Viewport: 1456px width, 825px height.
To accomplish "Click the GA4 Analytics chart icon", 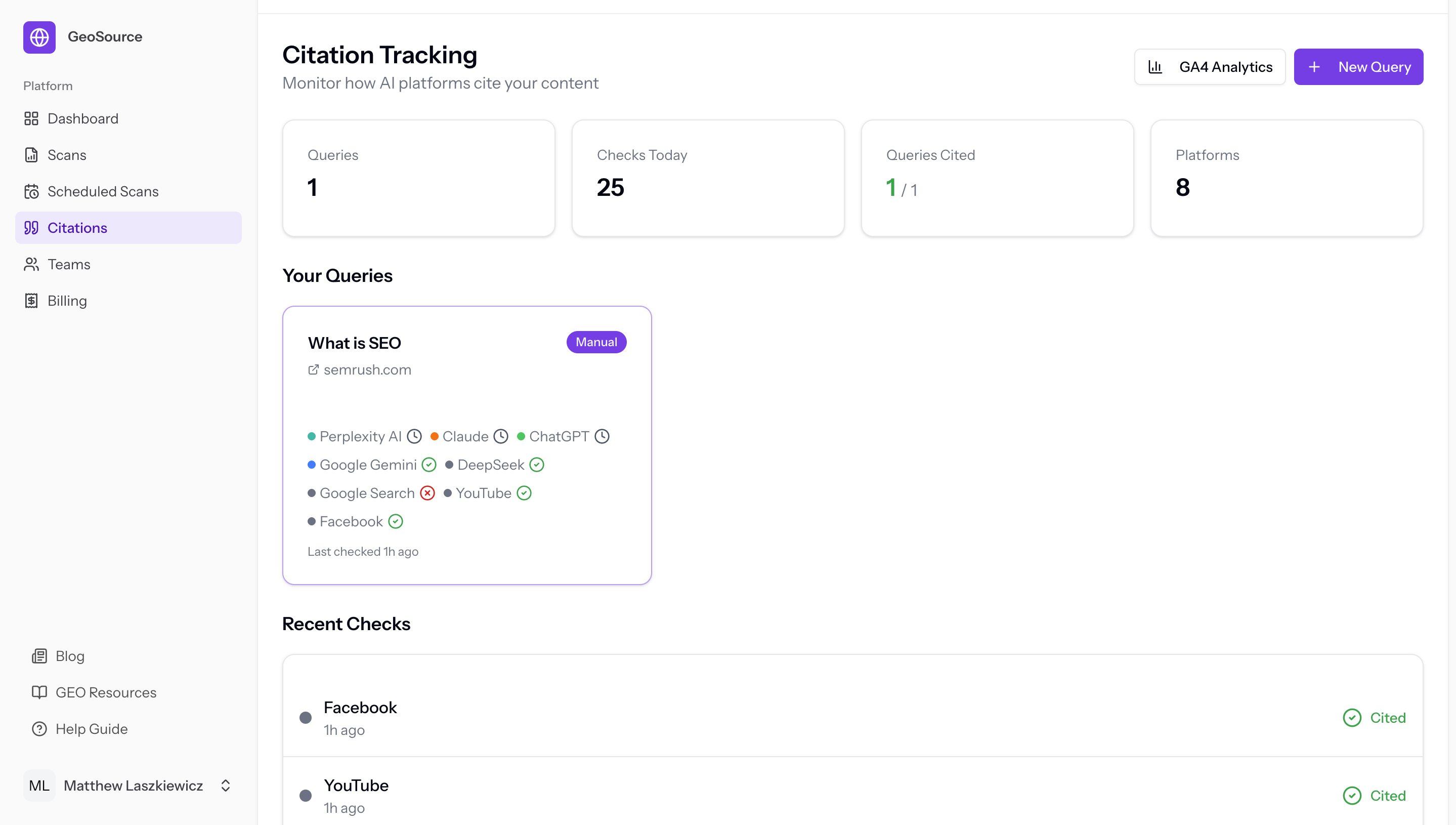I will [1156, 66].
